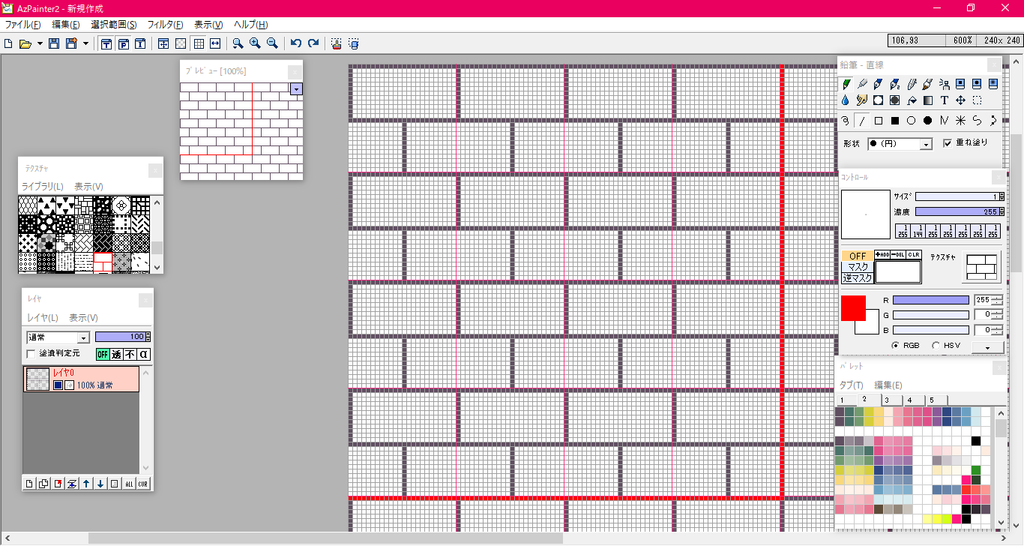Open dropdown arrow next to save-as icon
This screenshot has width=1024, height=546.
(86, 44)
